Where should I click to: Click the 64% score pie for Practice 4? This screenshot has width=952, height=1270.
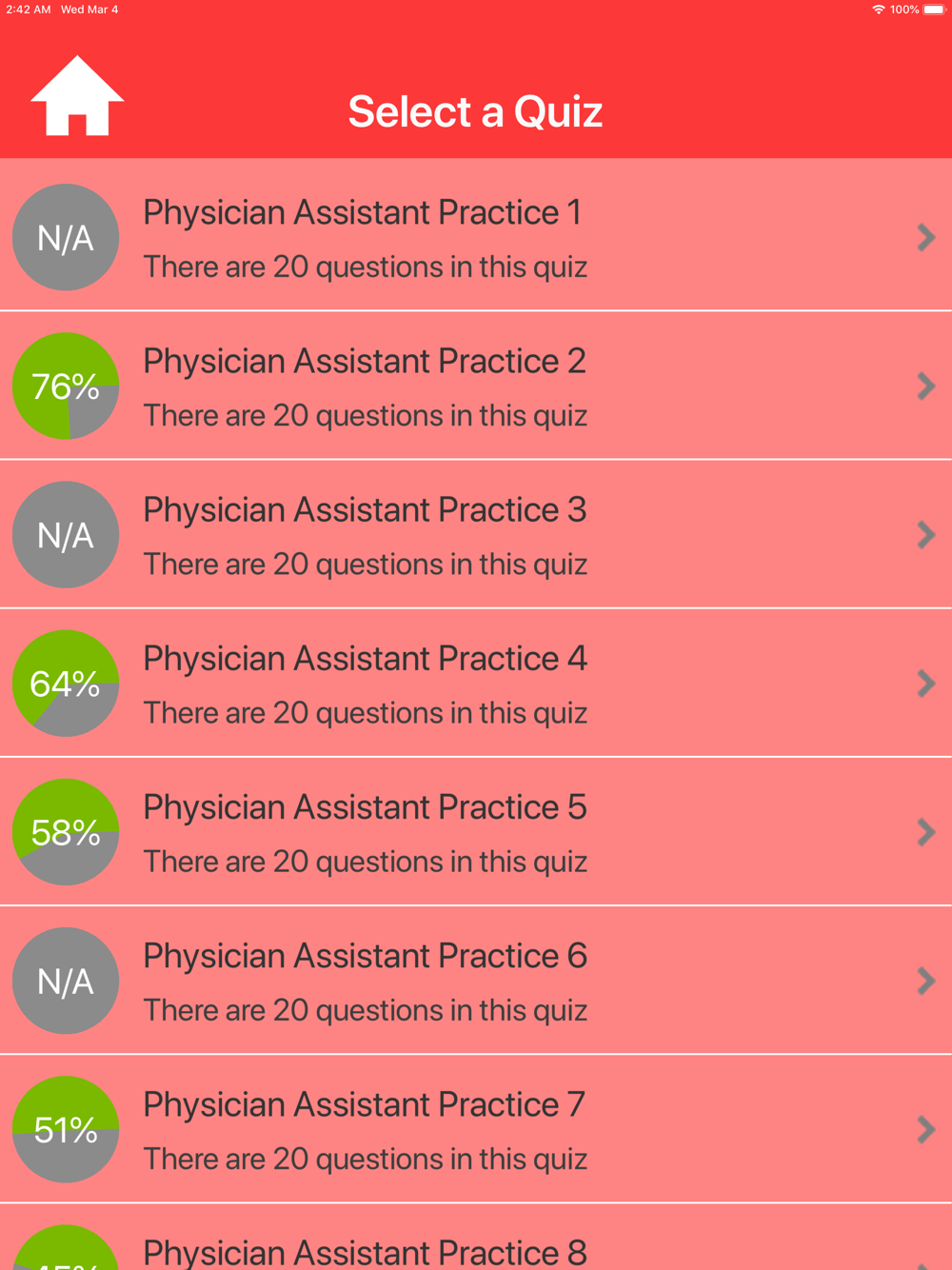pyautogui.click(x=66, y=683)
